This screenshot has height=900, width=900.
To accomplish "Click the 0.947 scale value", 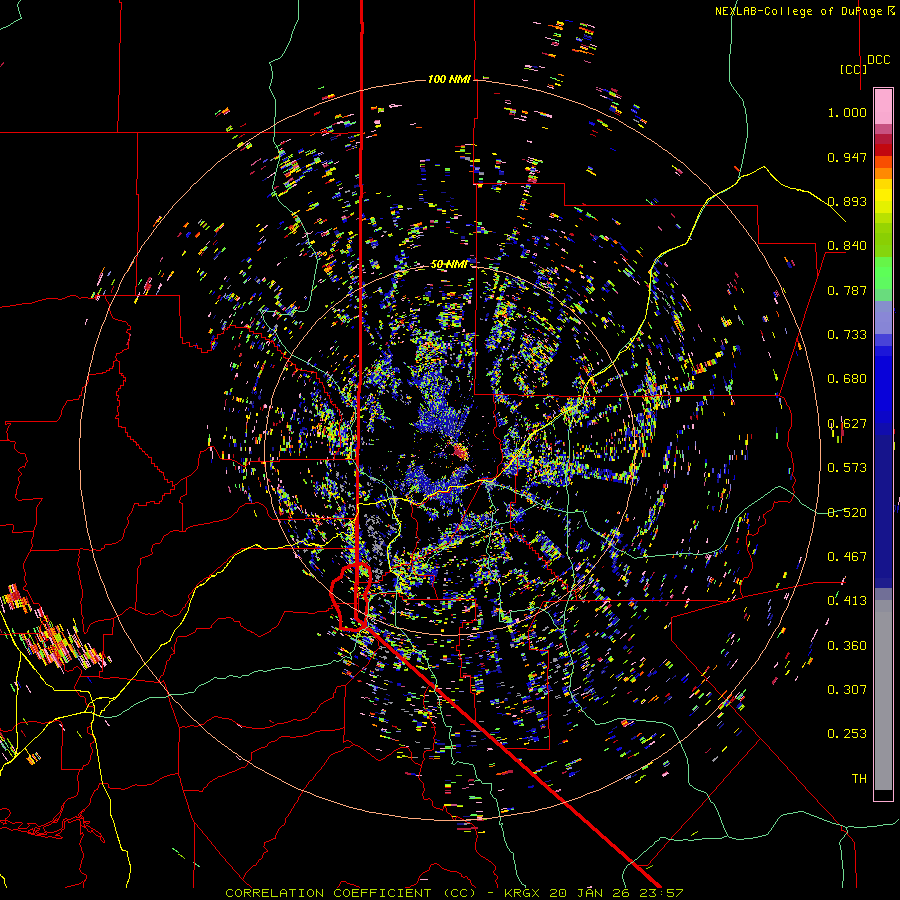I will 847,157.
